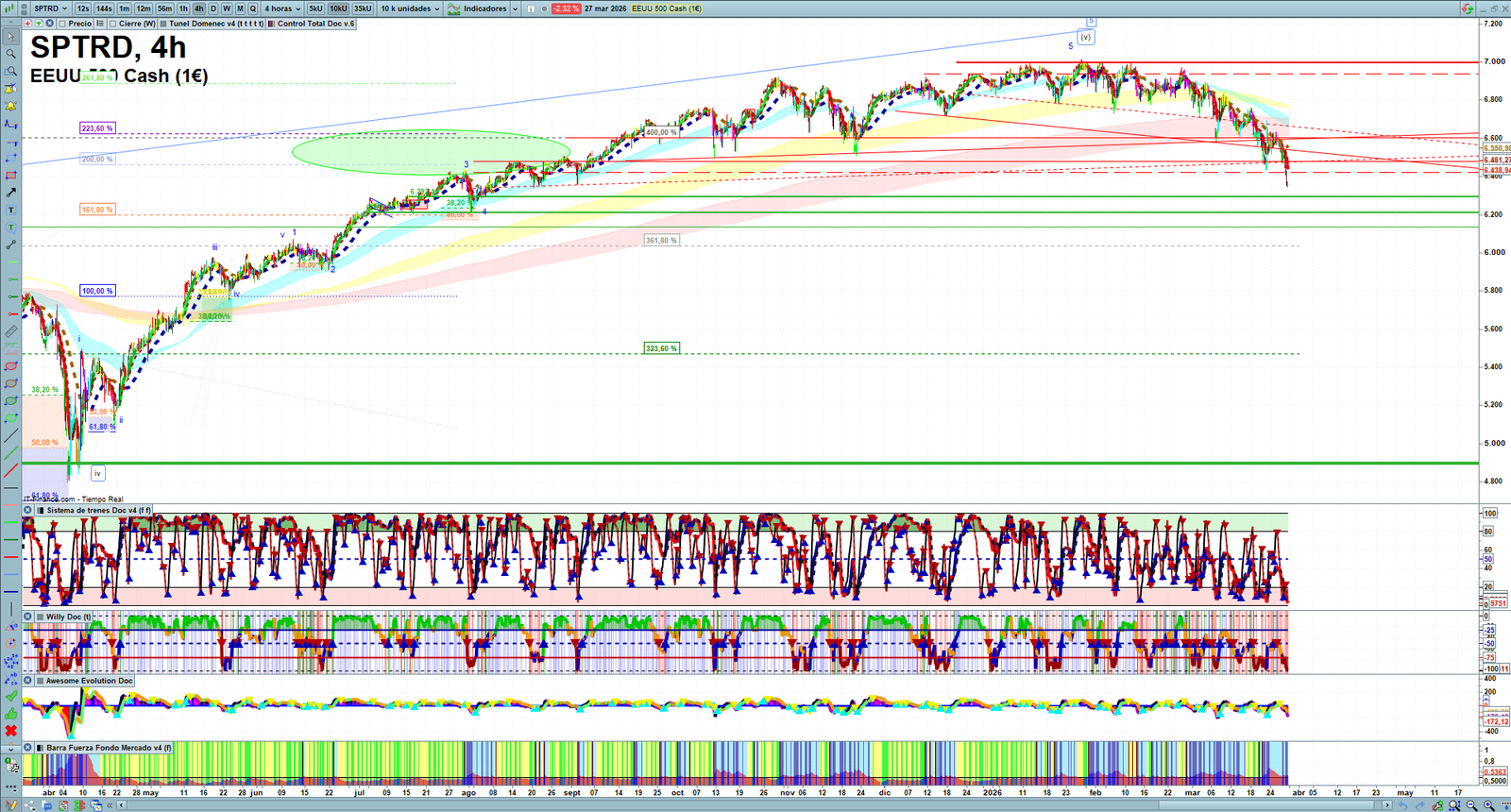Screen dimensions: 1511x812
Task: Click the 323,60 % Fibonacci level label
Action: pyautogui.click(x=661, y=348)
